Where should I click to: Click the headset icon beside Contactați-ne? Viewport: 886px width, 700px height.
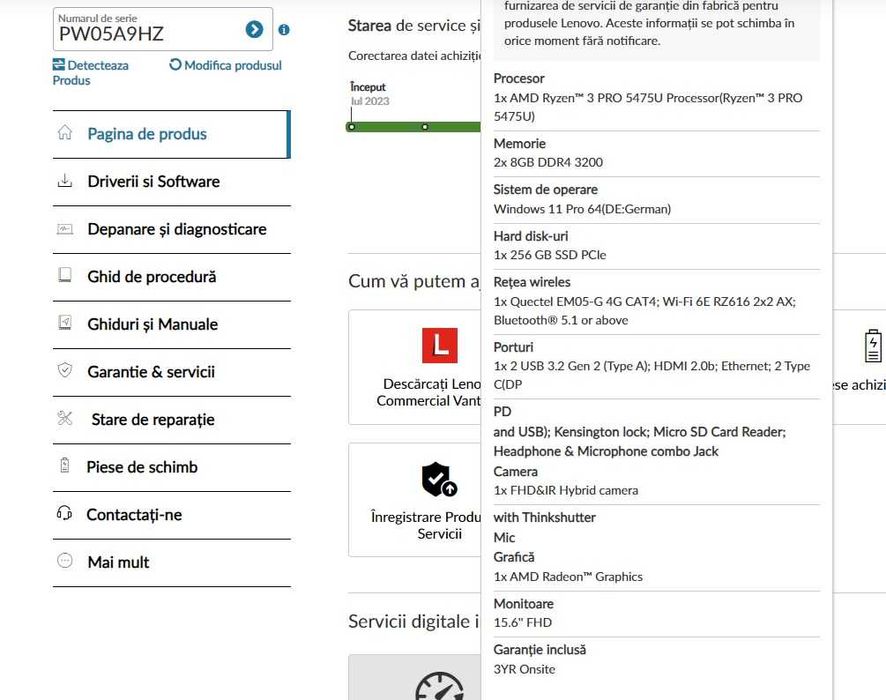[x=65, y=514]
